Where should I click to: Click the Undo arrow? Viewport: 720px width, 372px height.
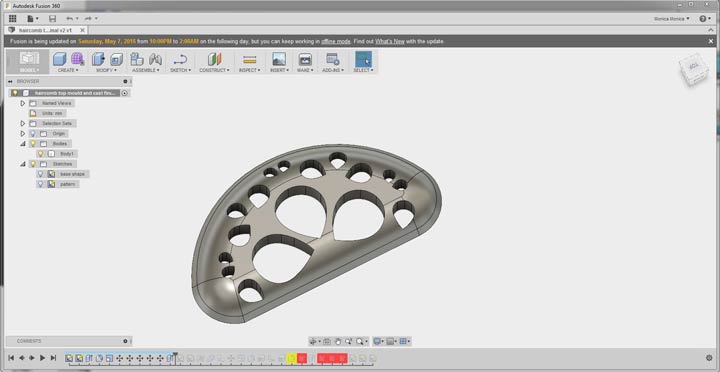pyautogui.click(x=69, y=19)
